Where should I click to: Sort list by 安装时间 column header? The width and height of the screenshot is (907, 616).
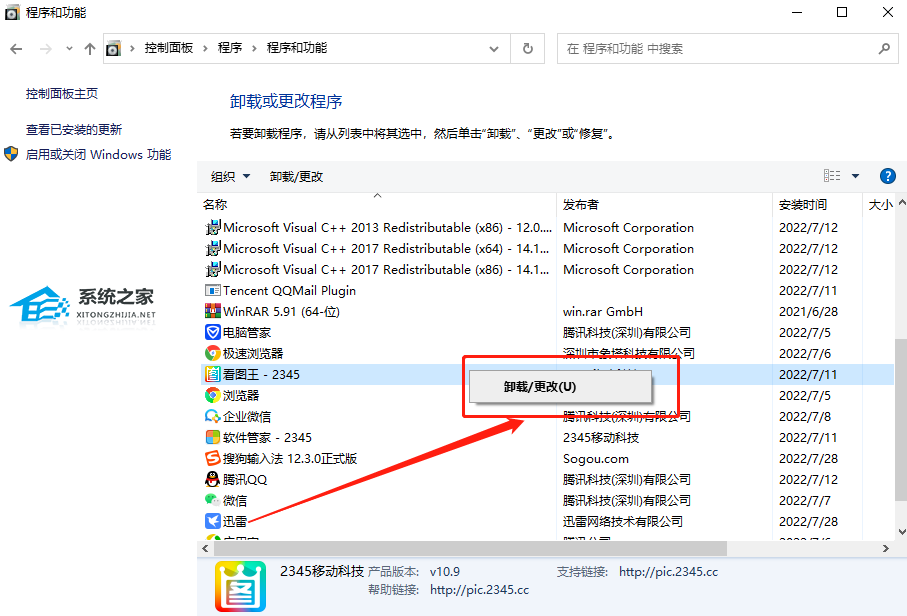[x=803, y=204]
